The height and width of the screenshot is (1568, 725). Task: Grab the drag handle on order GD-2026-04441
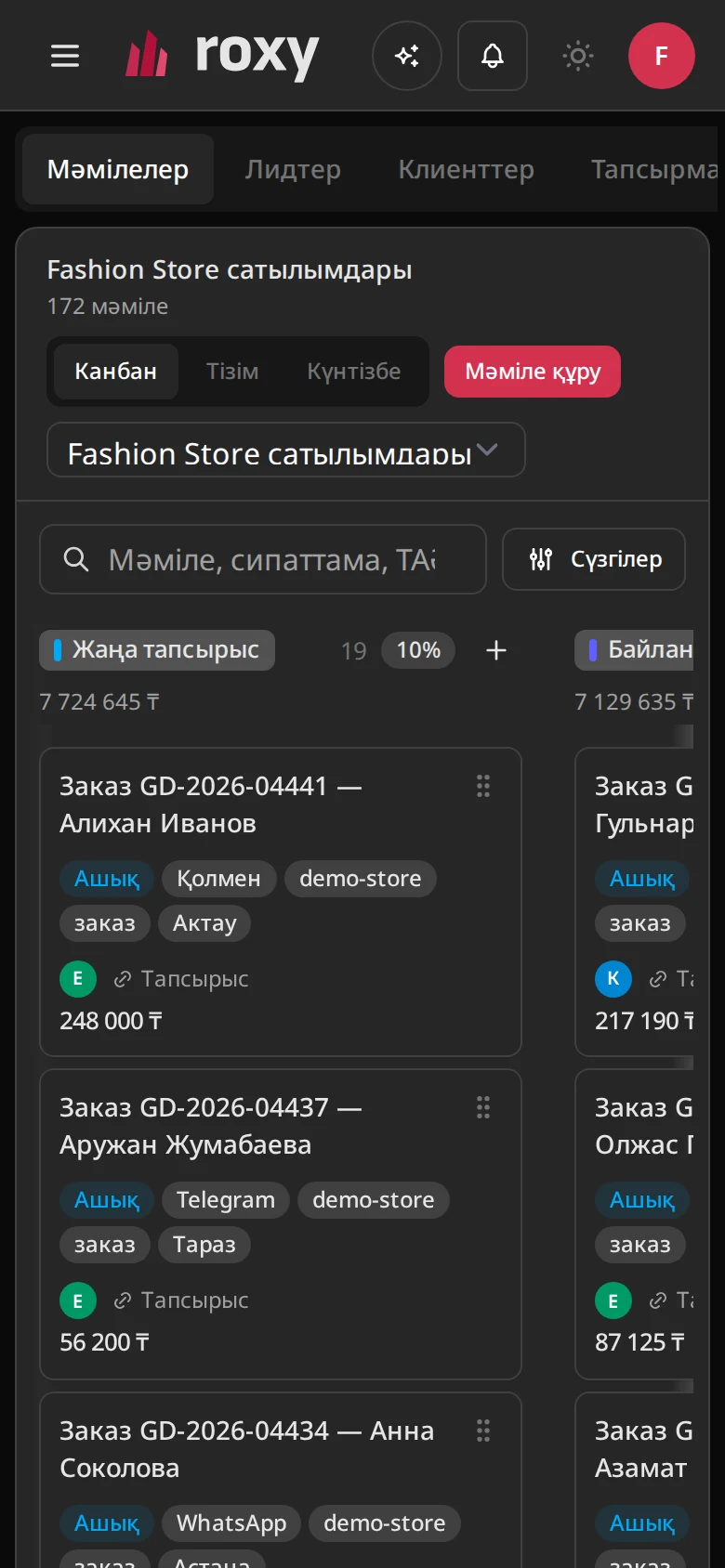483,786
